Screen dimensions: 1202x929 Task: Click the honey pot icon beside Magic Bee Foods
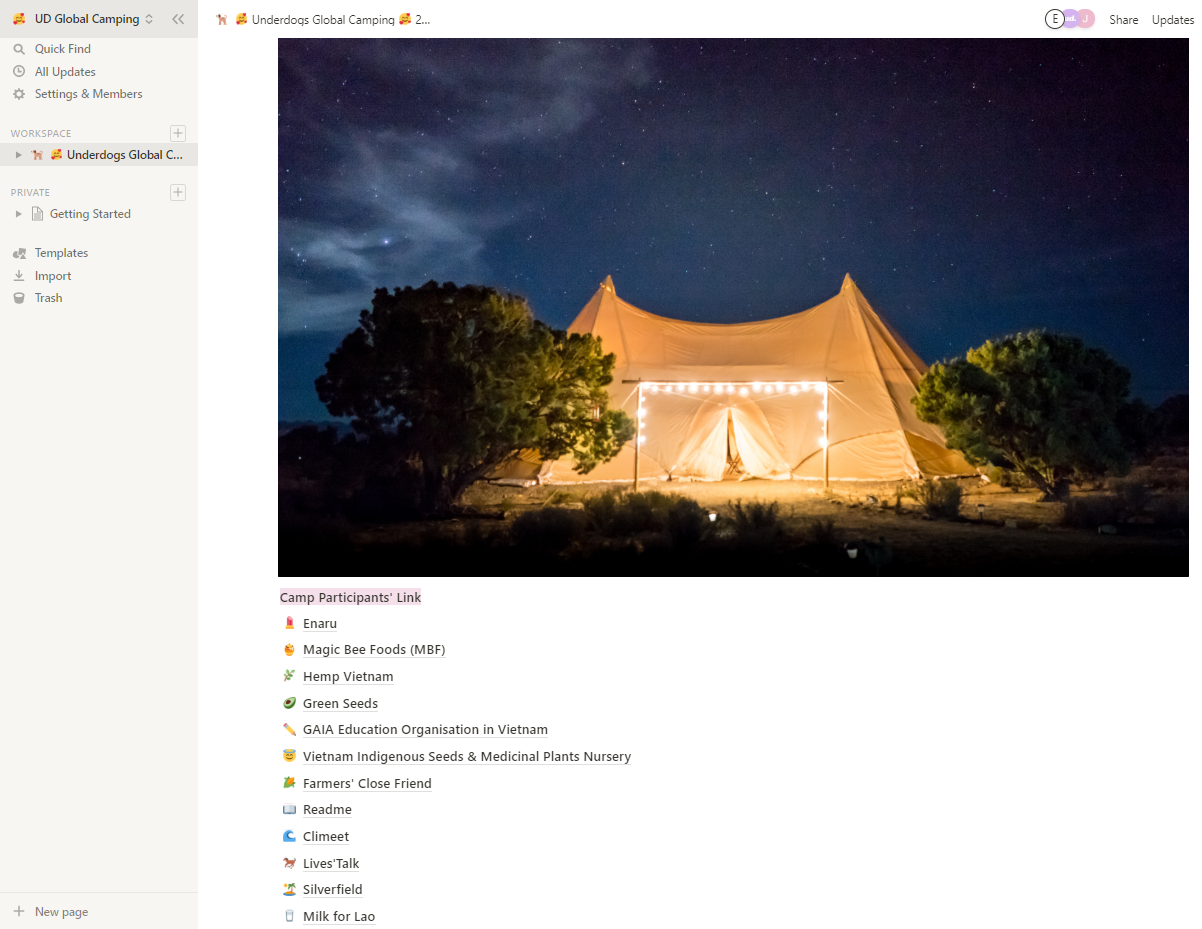click(289, 650)
